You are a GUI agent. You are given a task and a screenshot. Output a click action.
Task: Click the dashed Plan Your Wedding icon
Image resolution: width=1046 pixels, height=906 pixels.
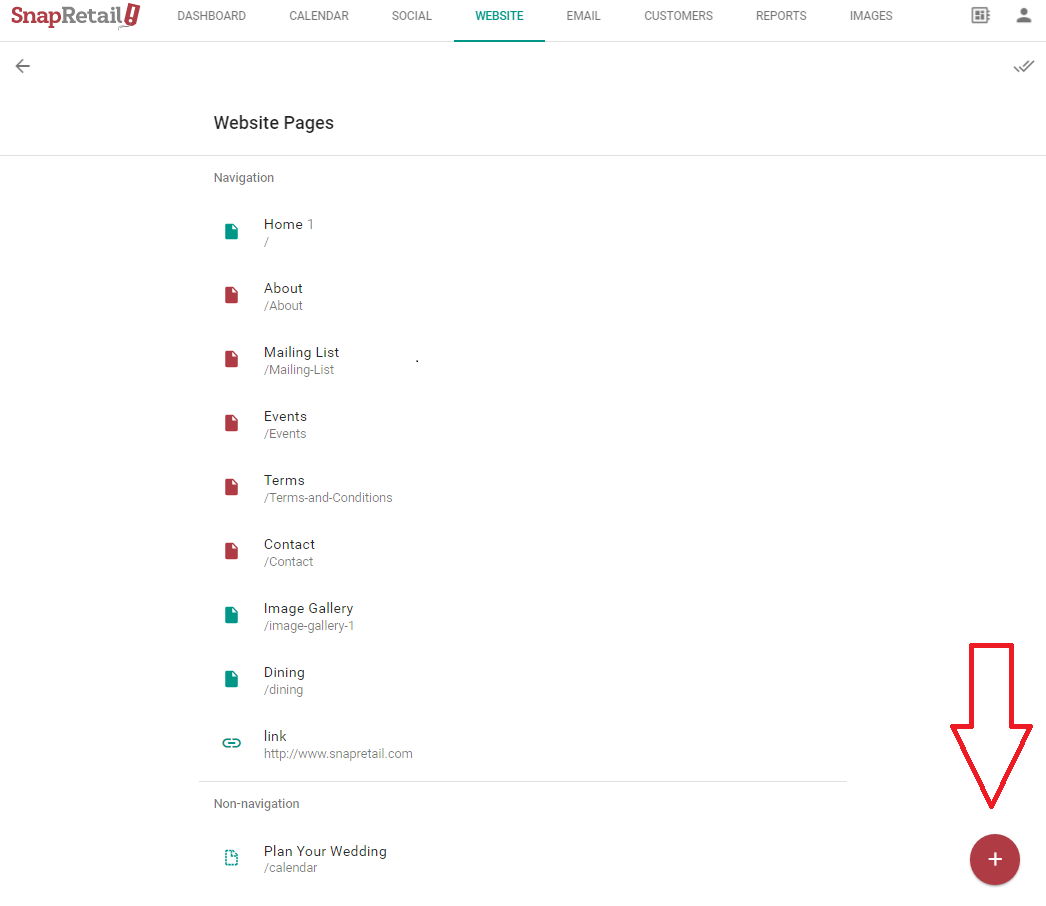coord(232,858)
